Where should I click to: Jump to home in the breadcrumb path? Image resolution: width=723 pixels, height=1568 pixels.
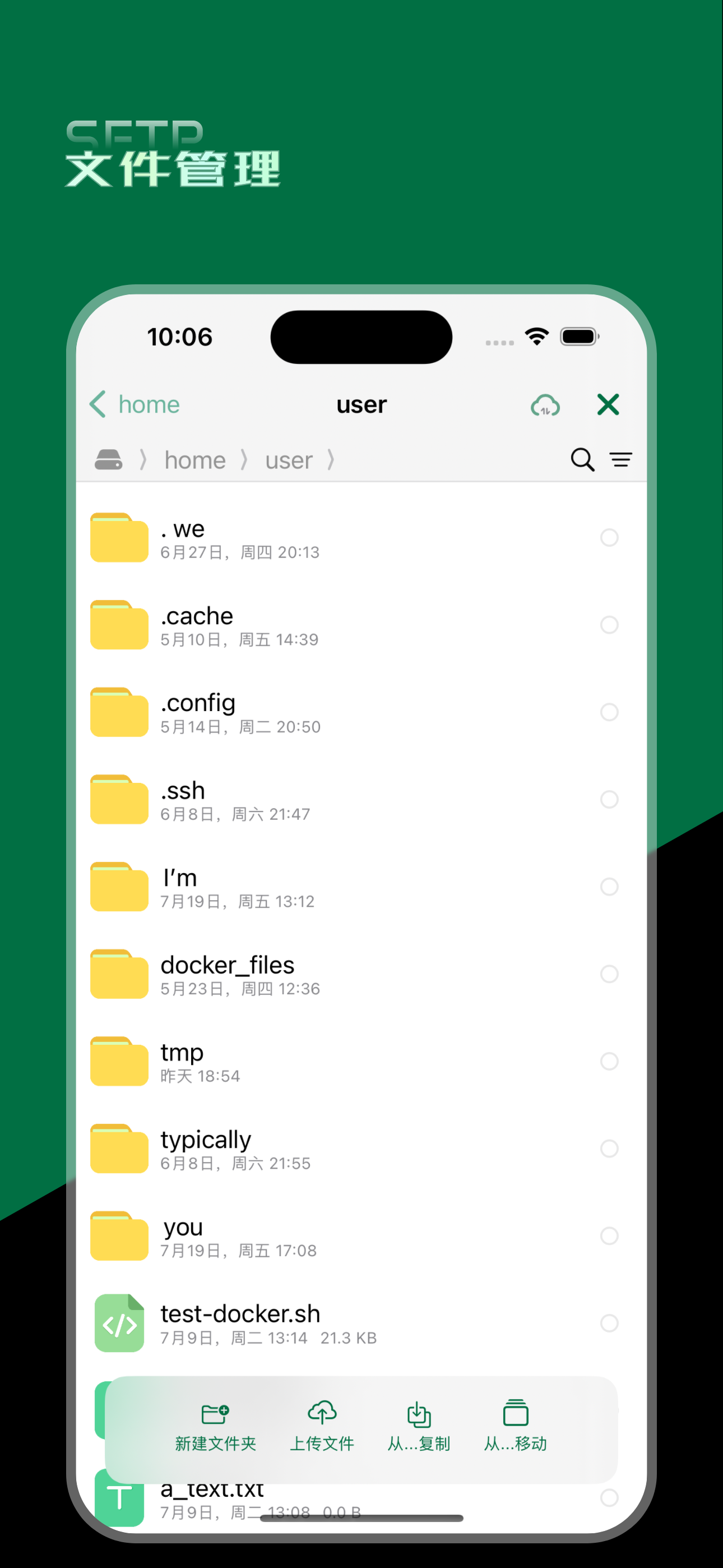click(194, 460)
